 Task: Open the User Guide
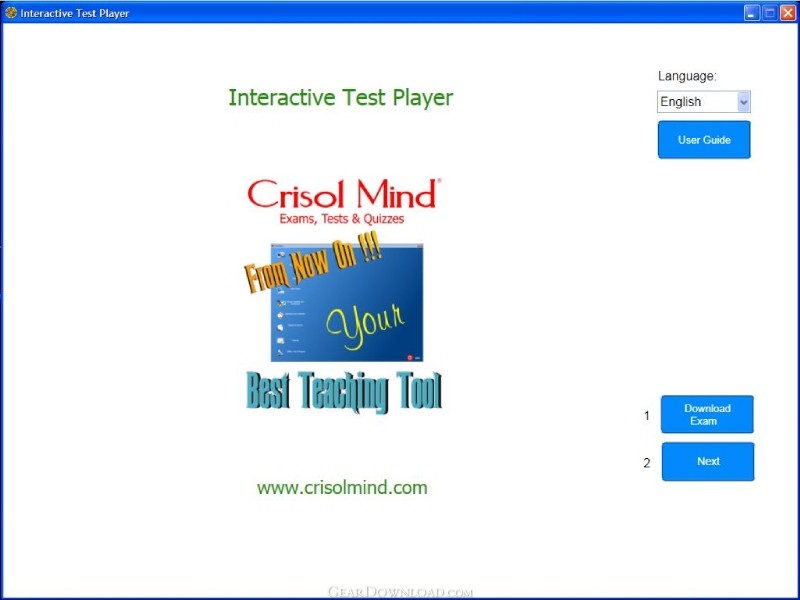tap(704, 140)
